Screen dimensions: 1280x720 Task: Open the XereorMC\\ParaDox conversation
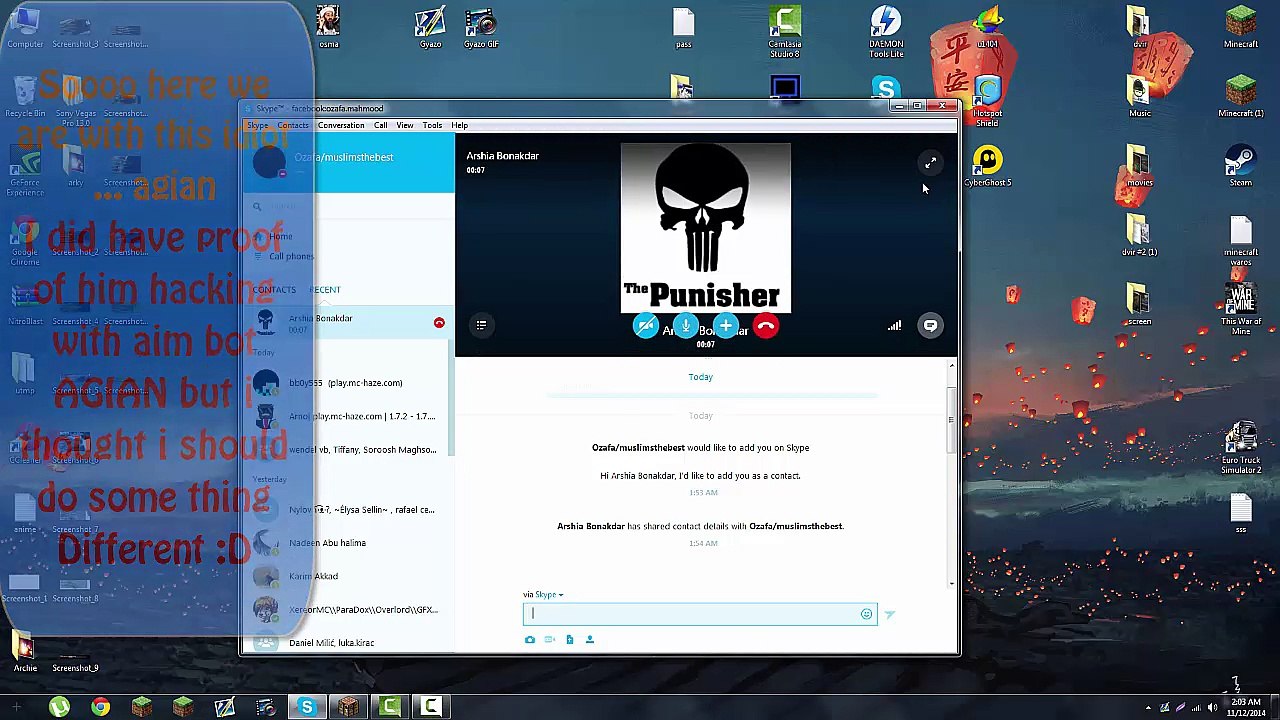coord(346,610)
